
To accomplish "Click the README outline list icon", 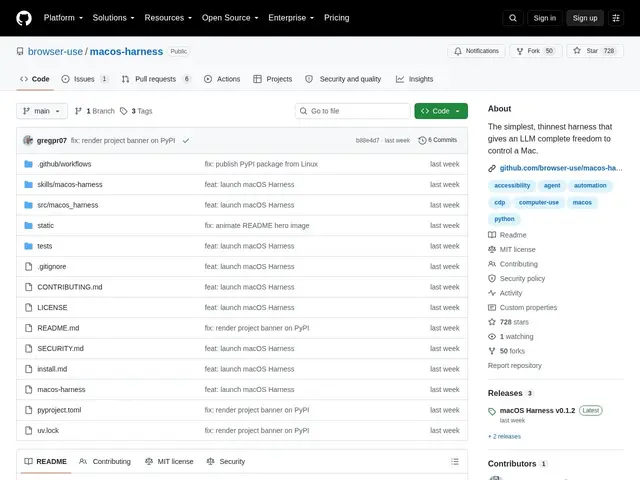I will click(455, 462).
